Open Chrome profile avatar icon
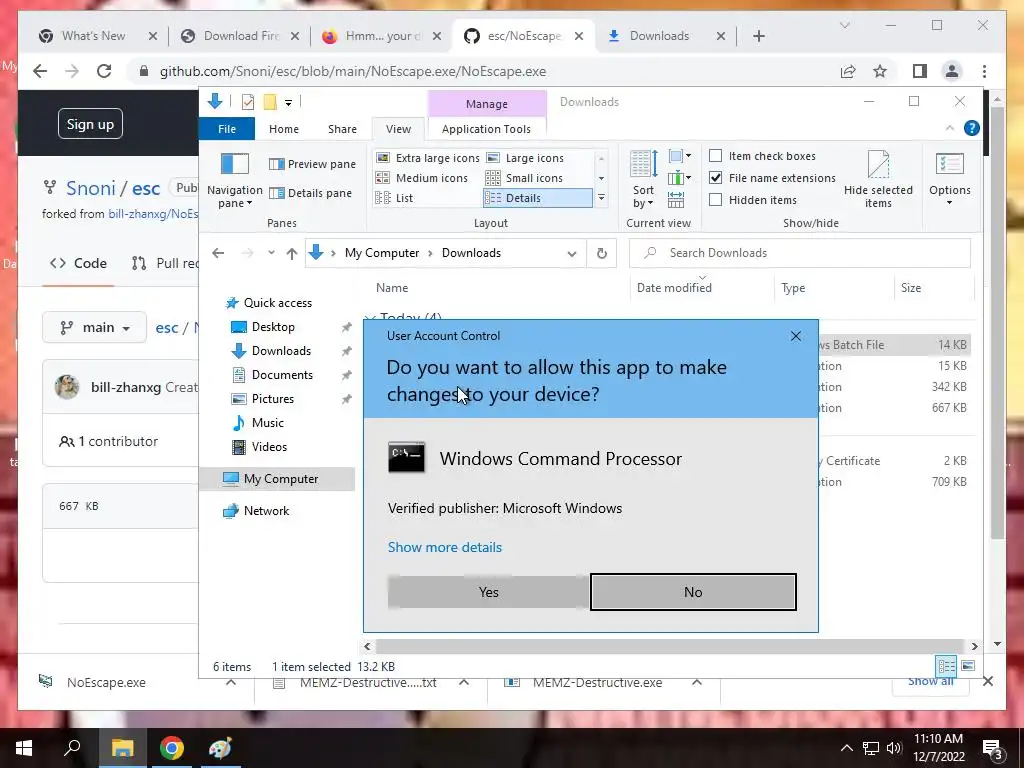1024x768 pixels. (x=952, y=71)
